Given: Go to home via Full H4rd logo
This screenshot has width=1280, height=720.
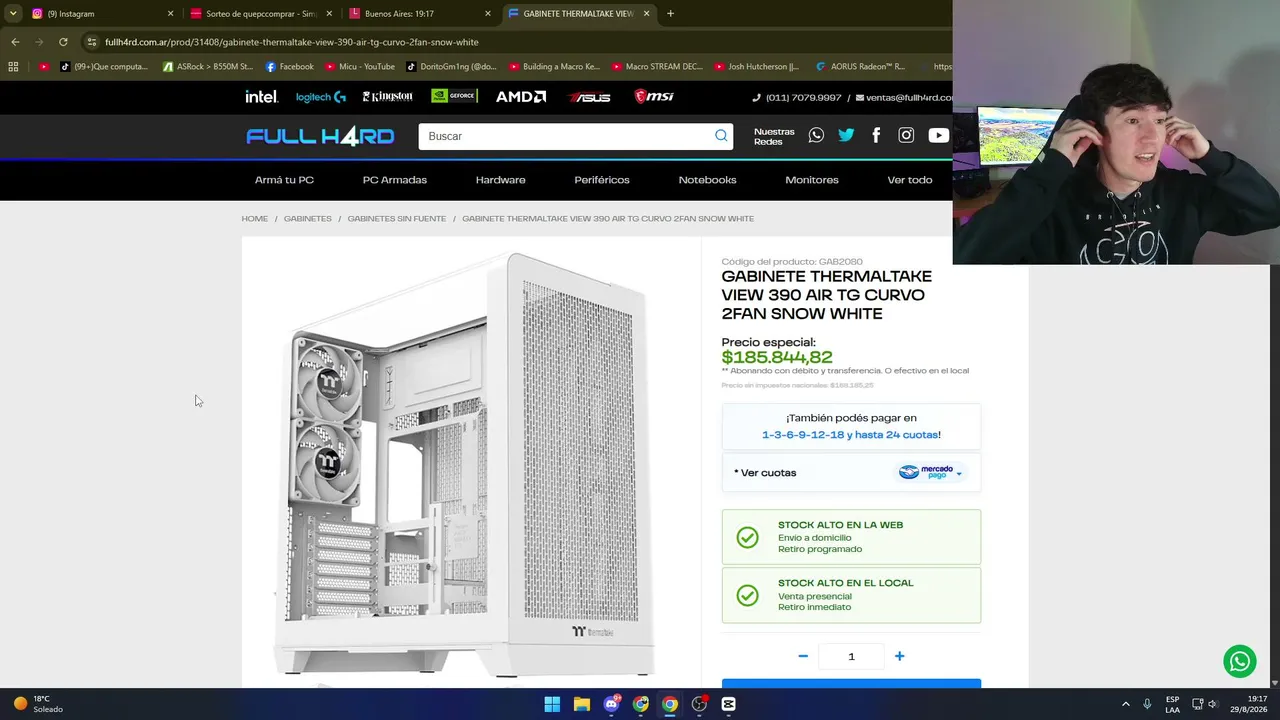Looking at the screenshot, I should (x=320, y=136).
